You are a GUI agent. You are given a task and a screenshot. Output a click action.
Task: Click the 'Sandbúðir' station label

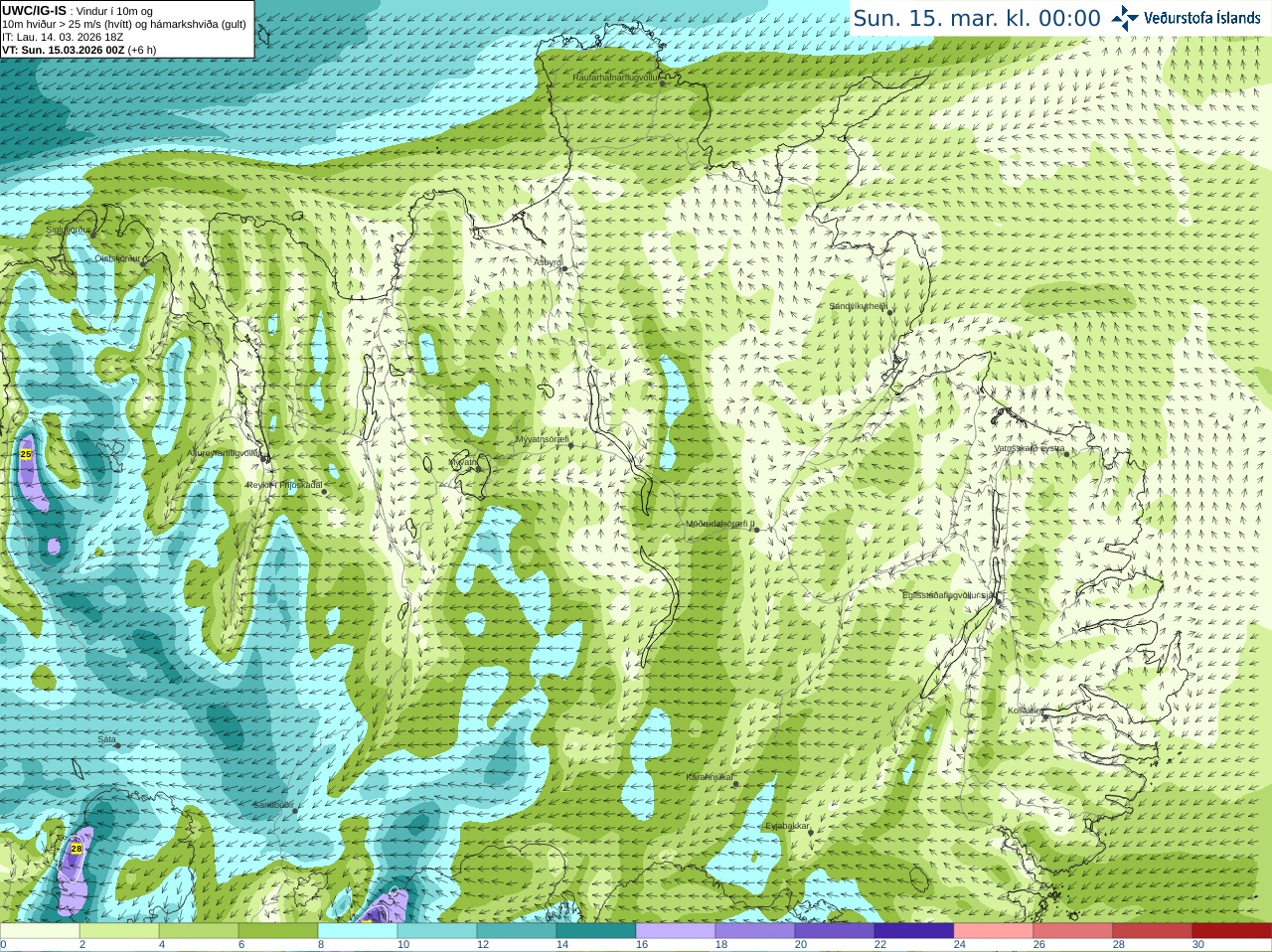tap(272, 805)
